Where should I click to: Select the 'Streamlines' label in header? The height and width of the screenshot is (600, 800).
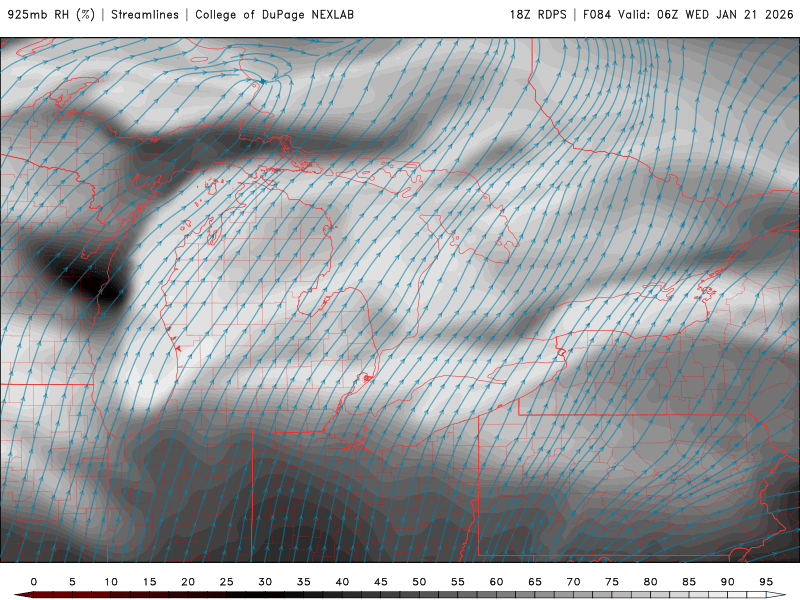(145, 15)
